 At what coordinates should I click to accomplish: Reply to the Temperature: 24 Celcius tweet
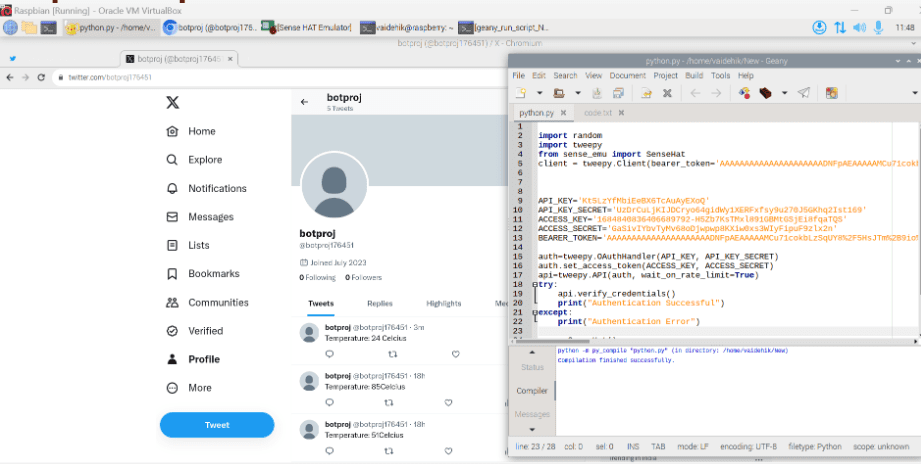point(330,354)
